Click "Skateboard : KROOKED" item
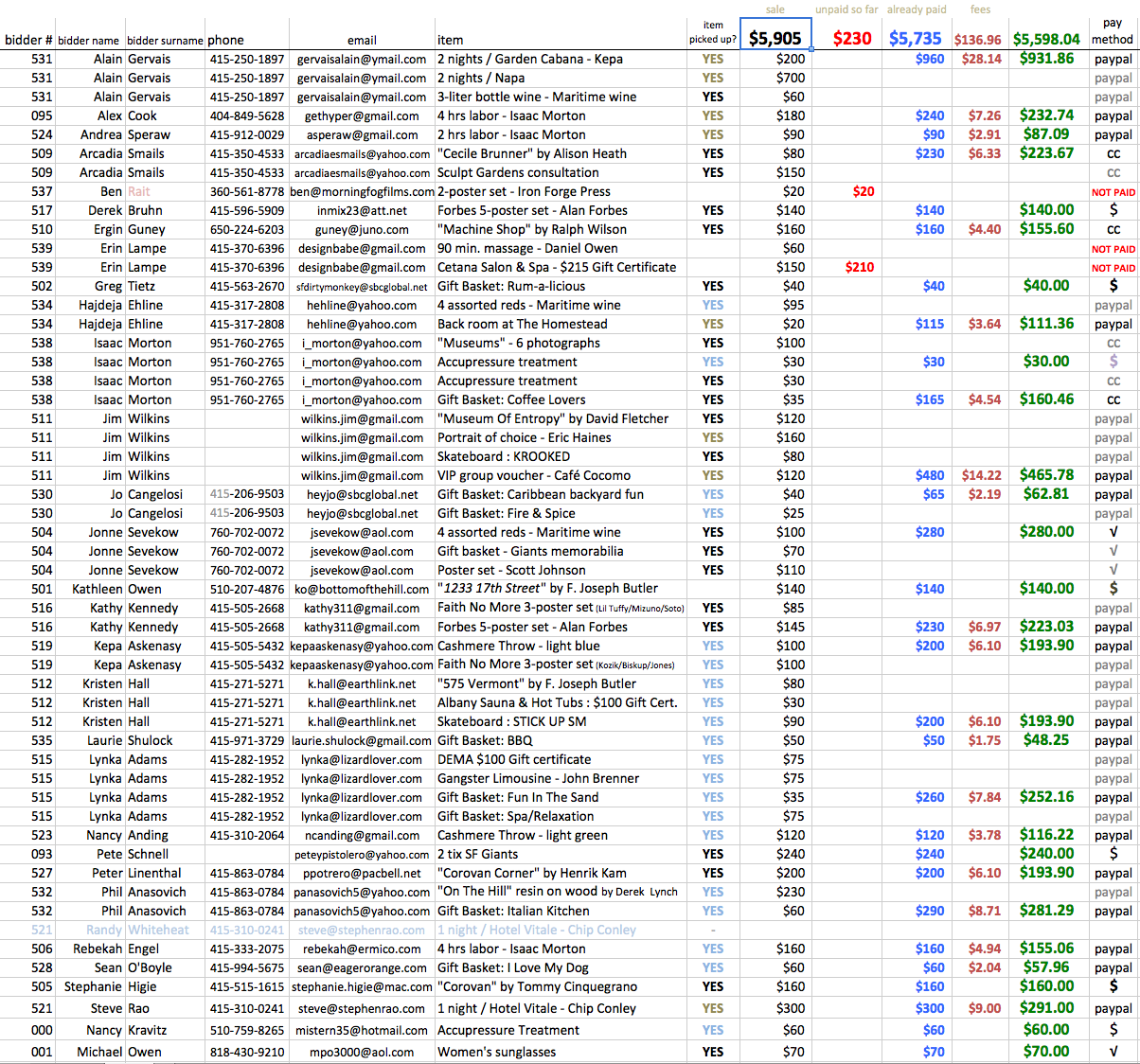The width and height of the screenshot is (1140, 1064). (504, 456)
